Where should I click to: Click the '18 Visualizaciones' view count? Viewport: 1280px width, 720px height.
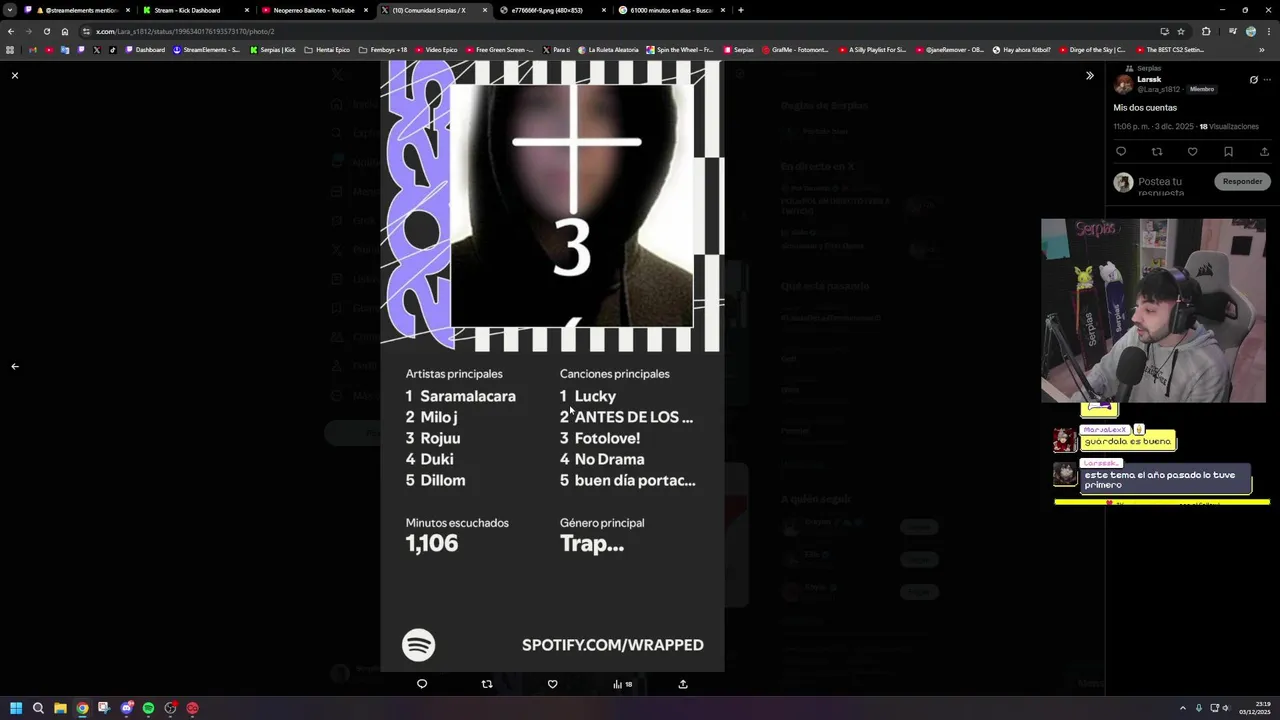[1229, 127]
